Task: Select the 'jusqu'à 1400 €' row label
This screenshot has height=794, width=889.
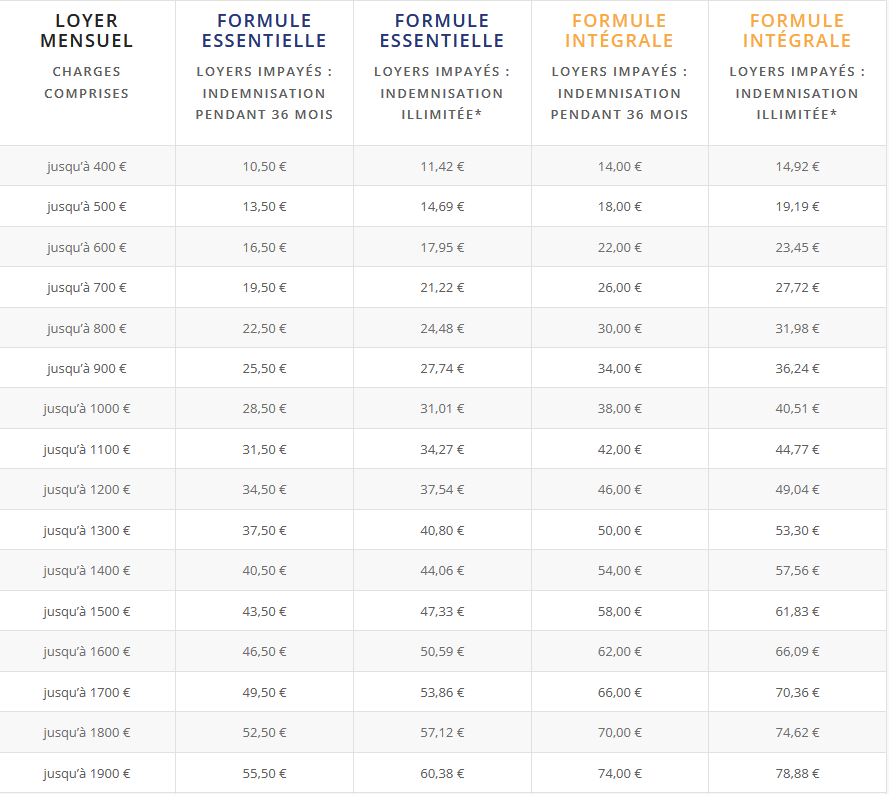Action: [x=87, y=571]
